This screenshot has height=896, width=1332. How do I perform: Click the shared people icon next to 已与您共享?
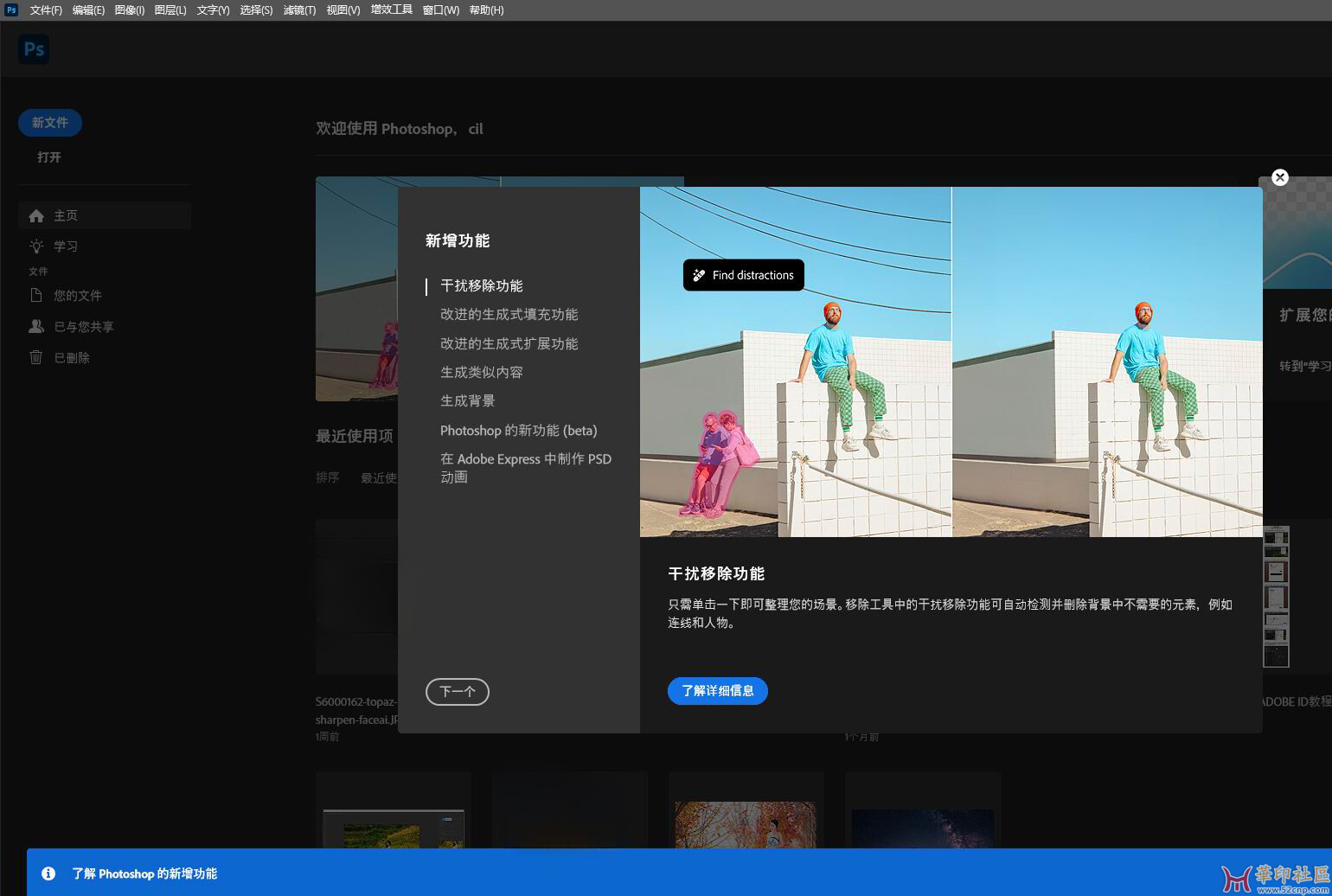pos(36,326)
